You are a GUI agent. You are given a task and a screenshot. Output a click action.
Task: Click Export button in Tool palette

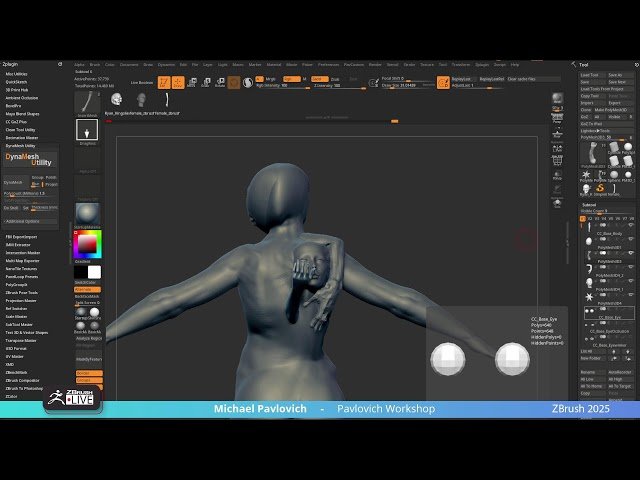point(621,103)
